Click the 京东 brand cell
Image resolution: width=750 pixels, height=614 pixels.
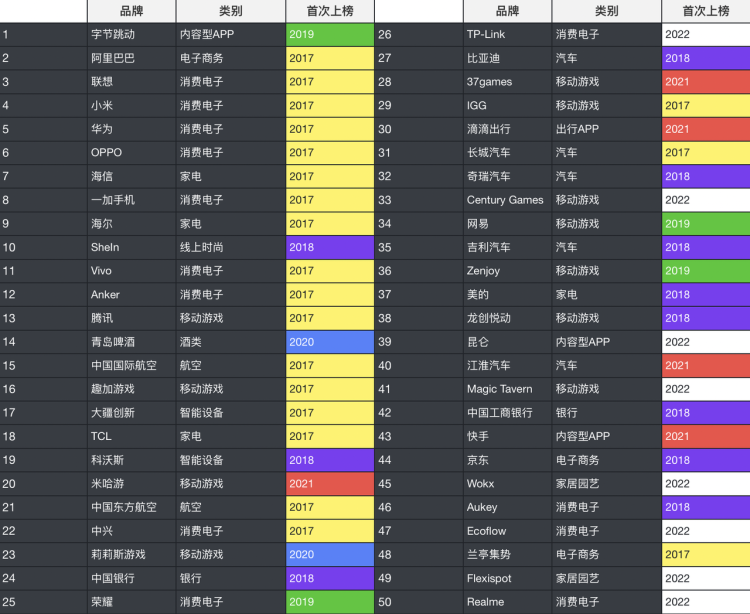[507, 460]
